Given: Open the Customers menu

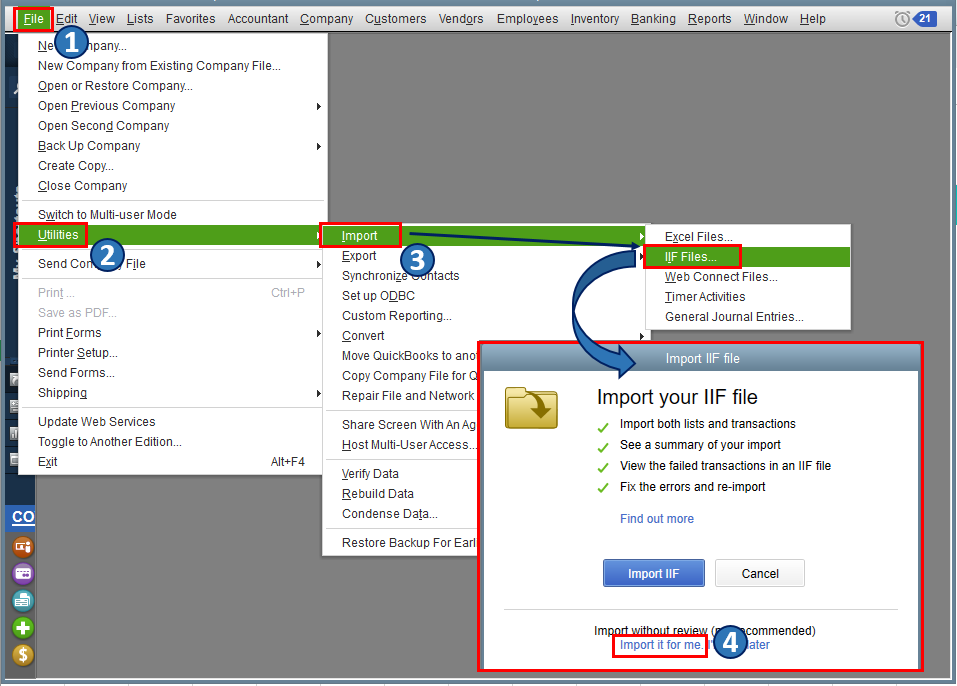Looking at the screenshot, I should [395, 19].
